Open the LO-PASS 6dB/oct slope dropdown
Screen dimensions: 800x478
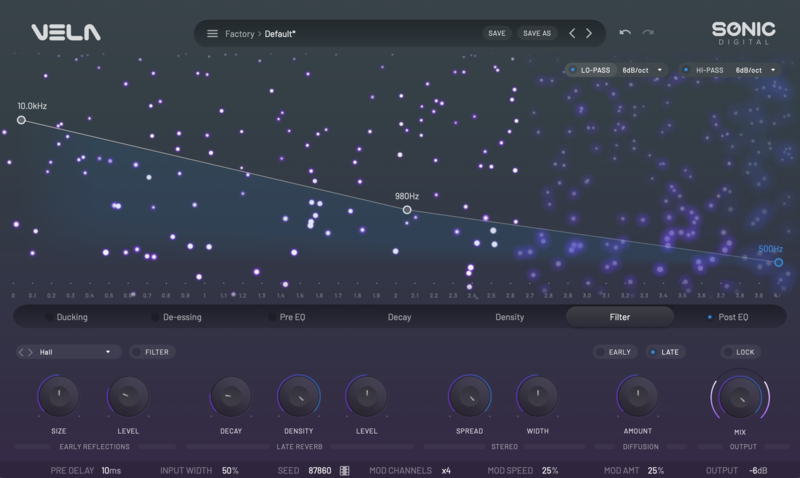point(642,70)
